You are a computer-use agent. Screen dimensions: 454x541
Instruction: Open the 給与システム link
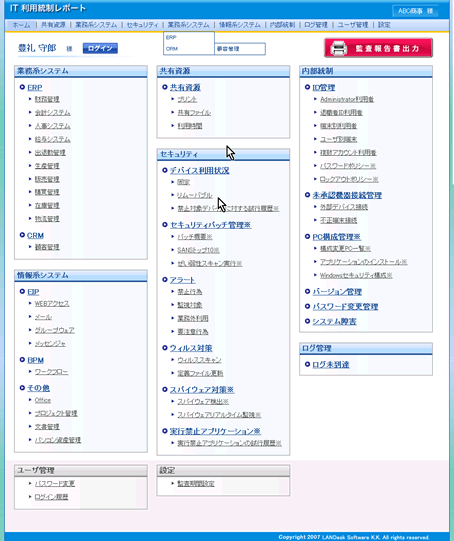point(52,139)
